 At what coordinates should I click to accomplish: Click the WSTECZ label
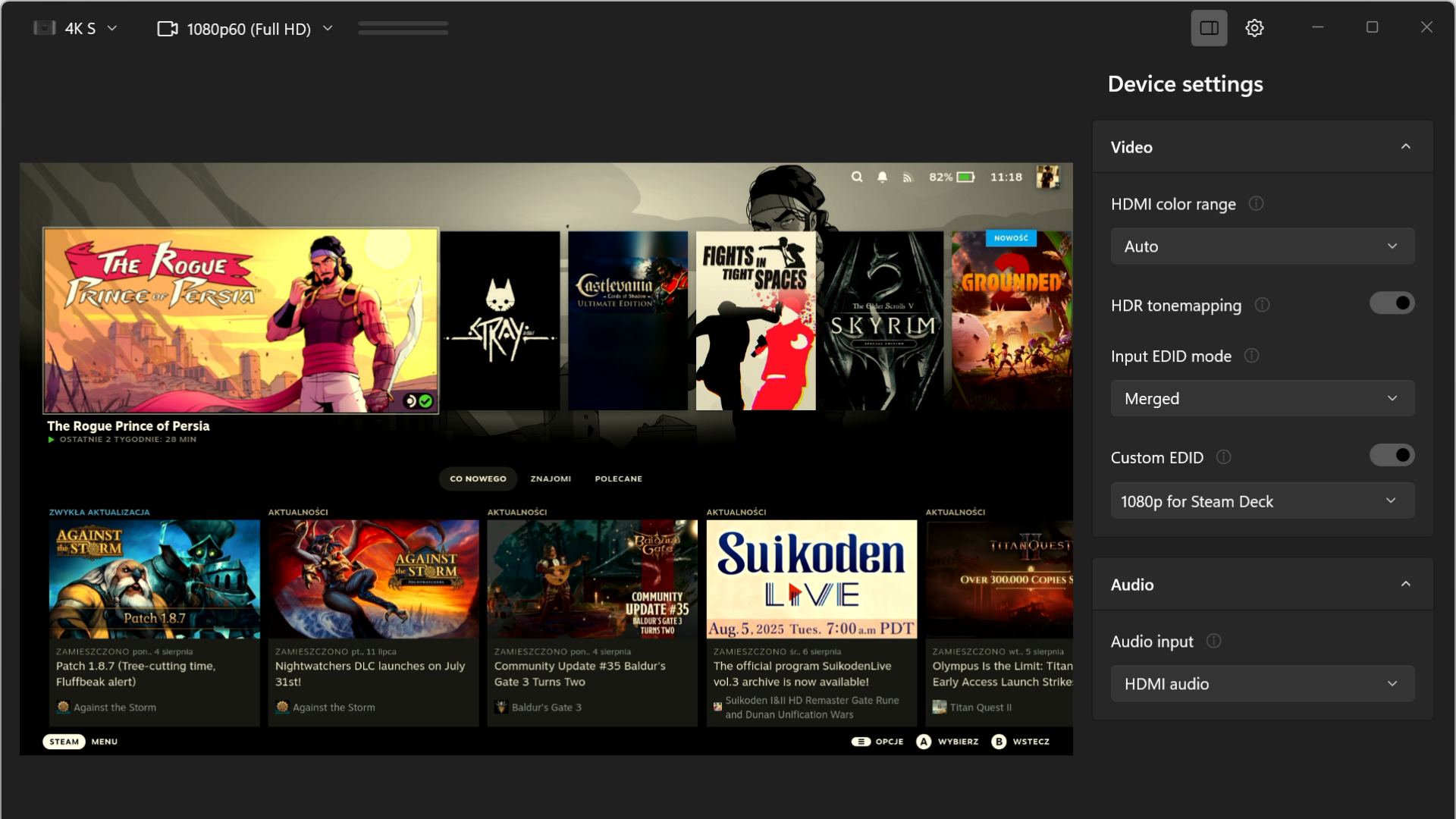click(x=1031, y=742)
